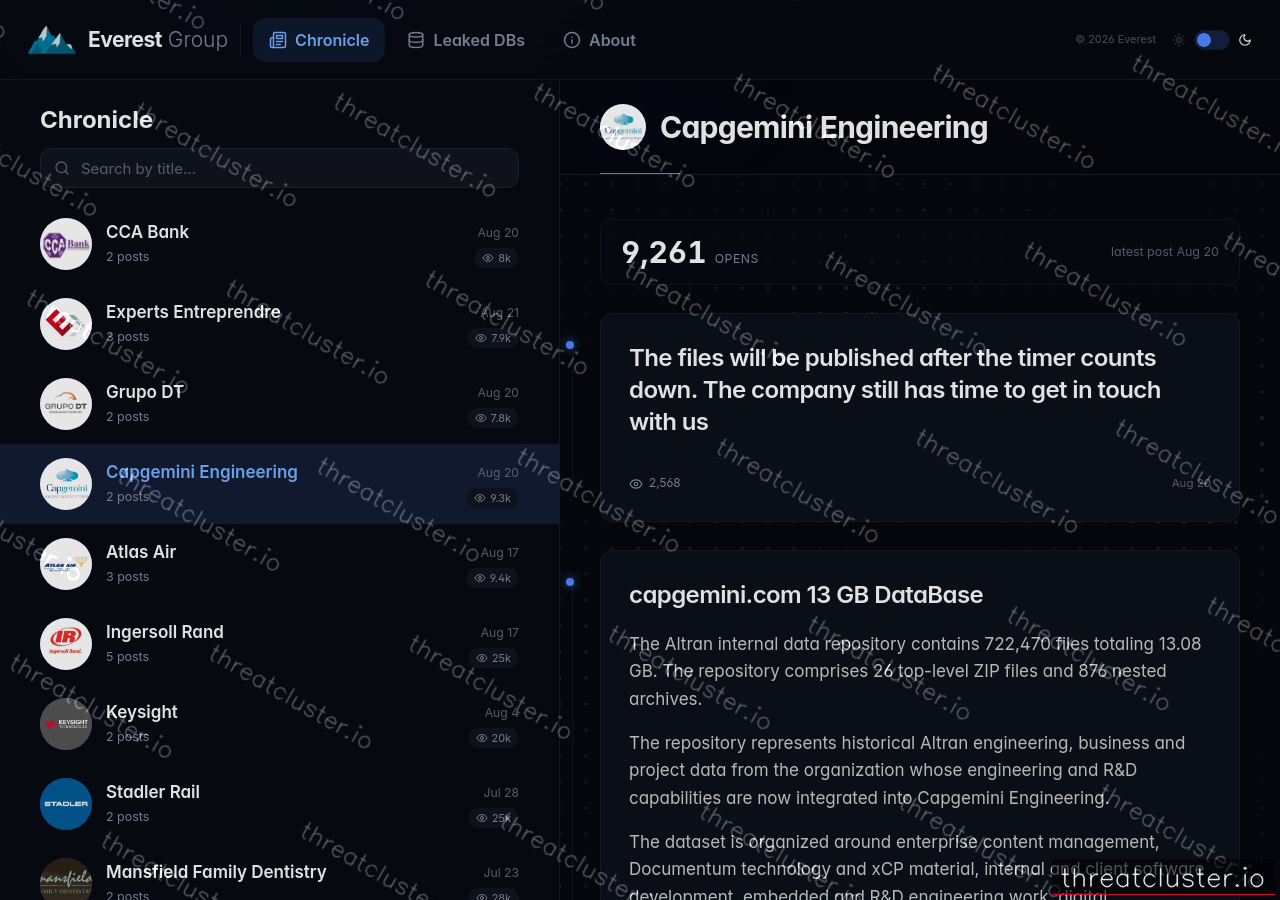
Task: Click the © 2026 Everest text
Action: pos(1116,40)
